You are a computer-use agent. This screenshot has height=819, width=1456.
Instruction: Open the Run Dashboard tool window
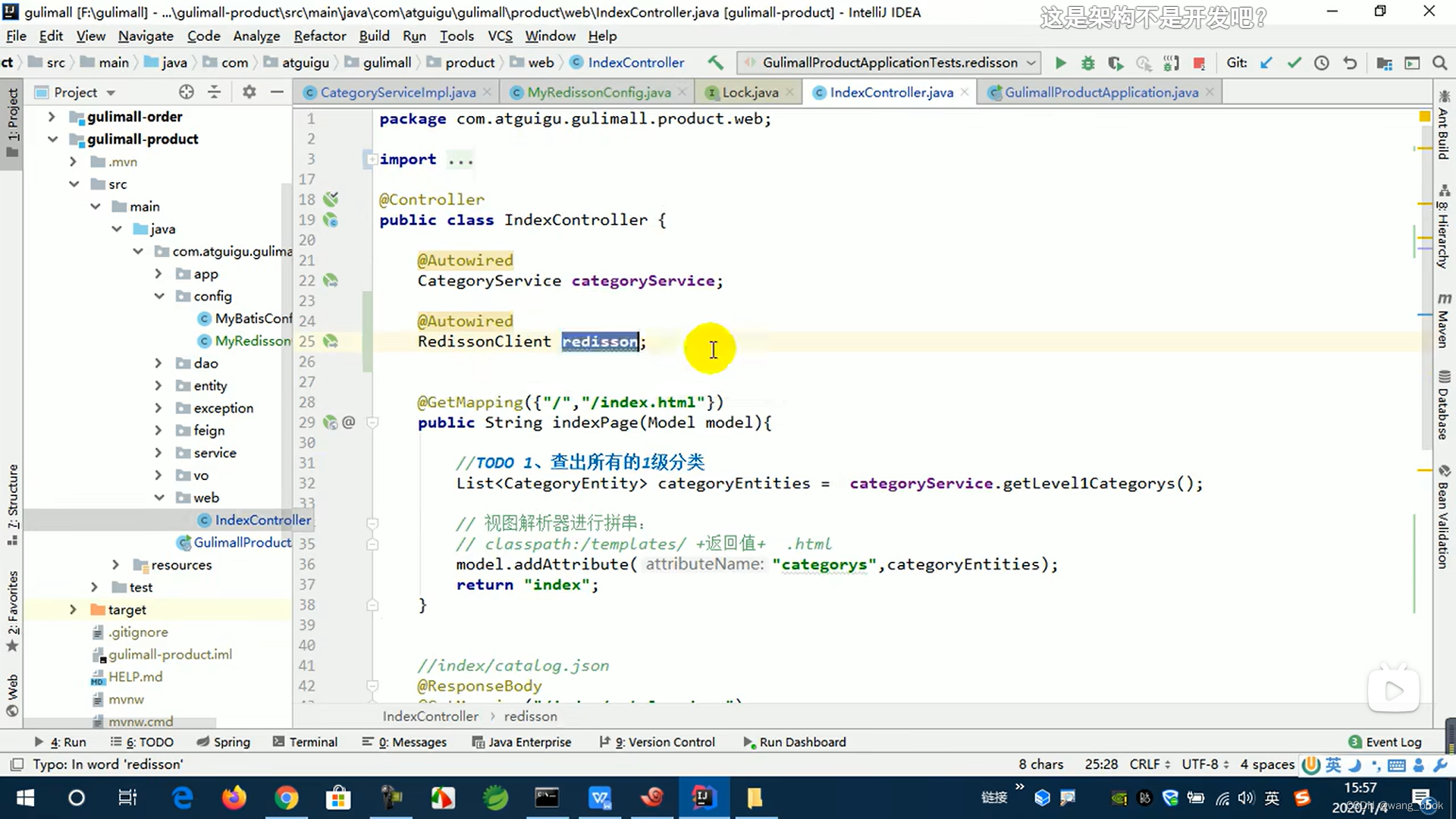tap(794, 742)
